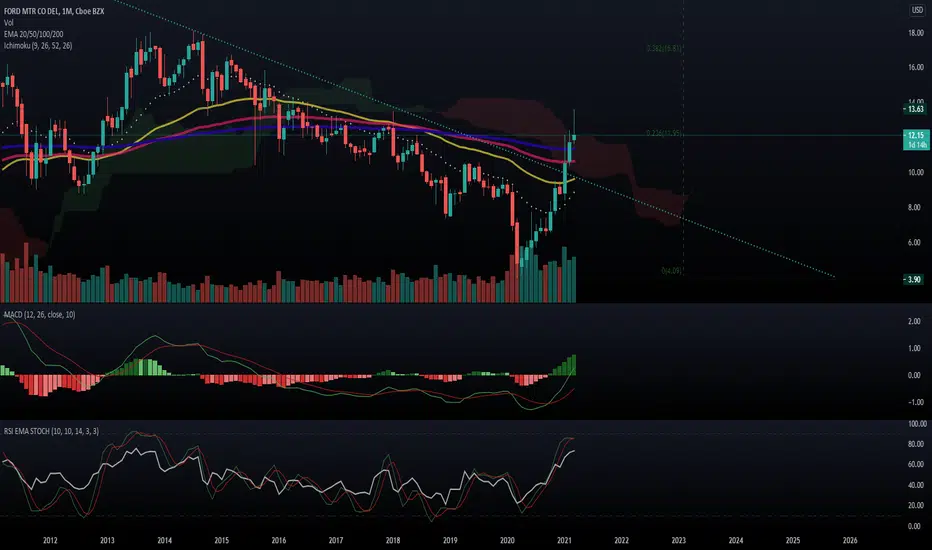The height and width of the screenshot is (550, 932).
Task: Click the 3.90 price label
Action: click(914, 279)
